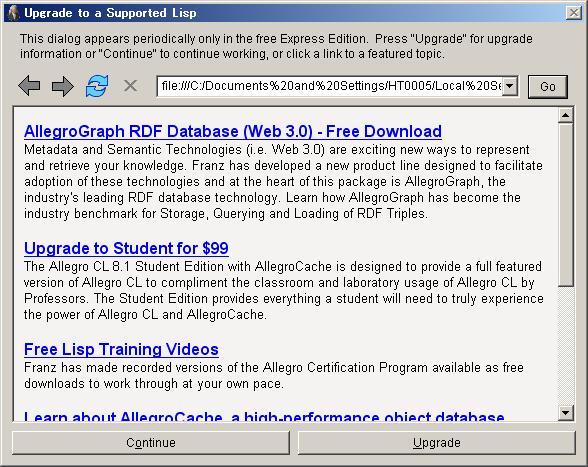The height and width of the screenshot is (467, 588).
Task: Refresh the page with the blue arrows icon
Action: point(97,86)
